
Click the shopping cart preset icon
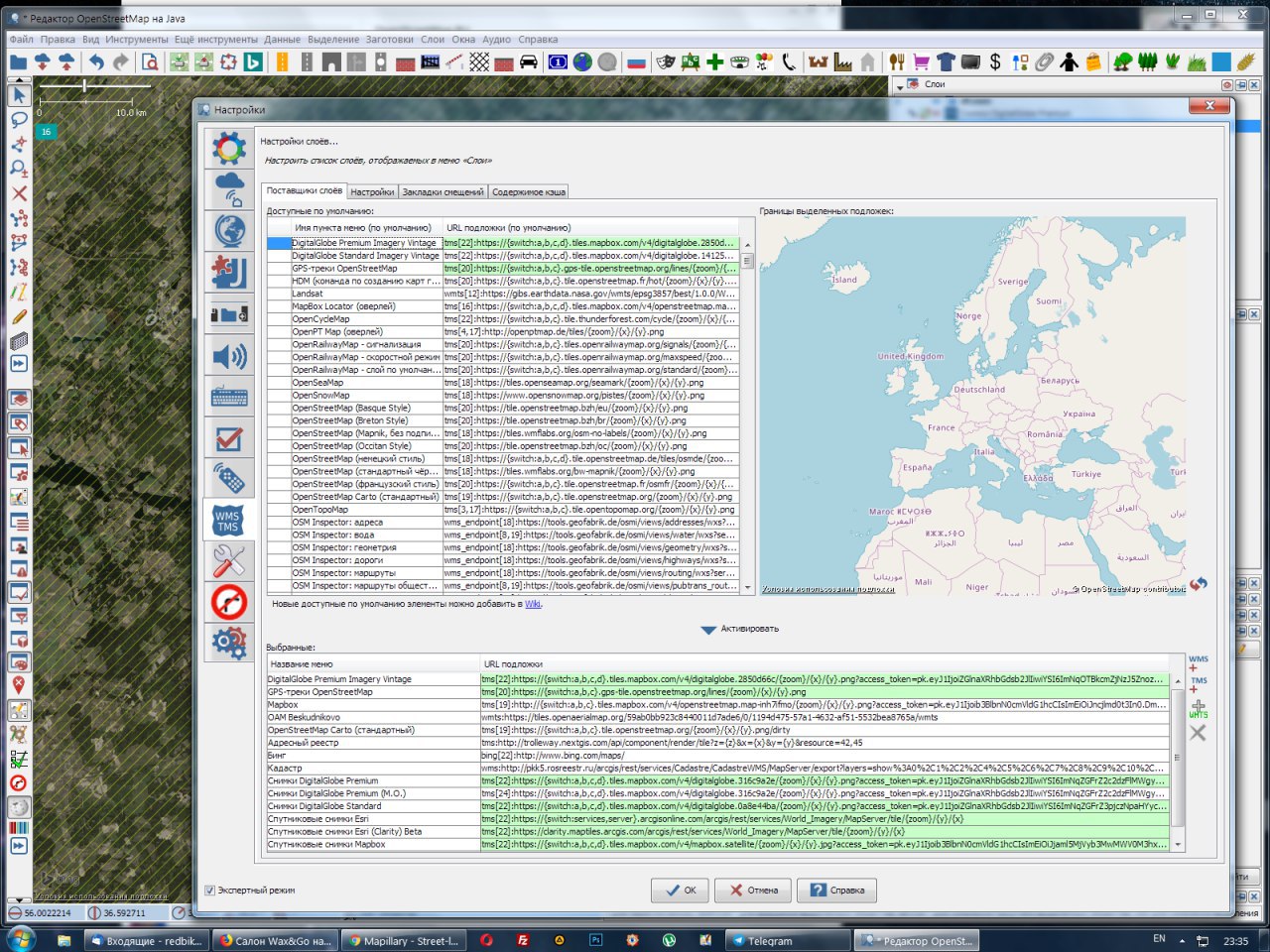tap(921, 62)
